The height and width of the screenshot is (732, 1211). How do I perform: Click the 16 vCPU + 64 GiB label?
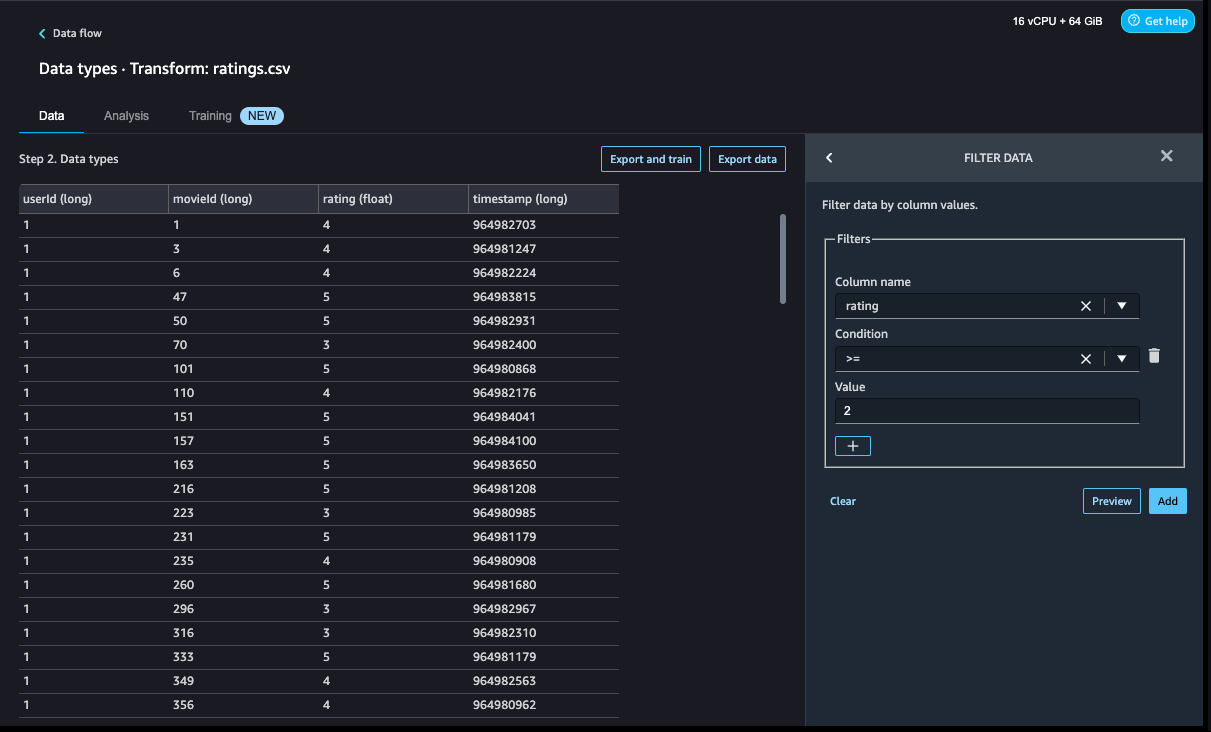(1058, 21)
